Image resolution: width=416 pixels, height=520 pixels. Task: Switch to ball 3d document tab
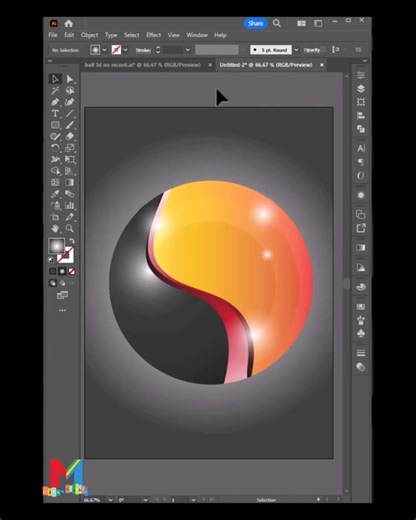point(143,65)
